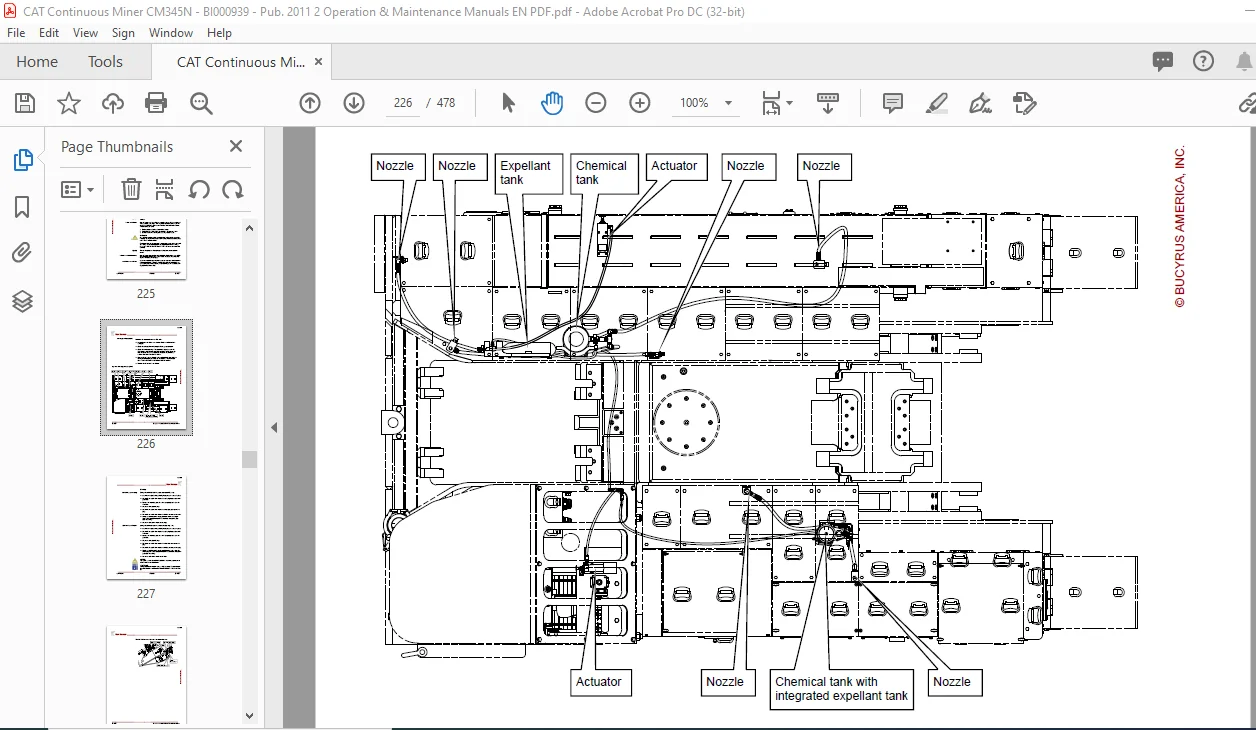Zoom out with minus icon
The image size is (1256, 730).
596,103
